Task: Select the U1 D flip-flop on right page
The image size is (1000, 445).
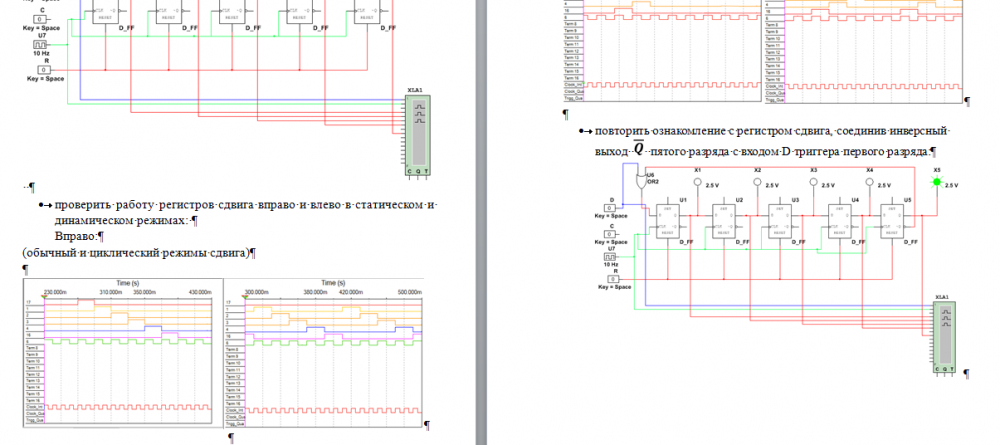Action: click(670, 221)
